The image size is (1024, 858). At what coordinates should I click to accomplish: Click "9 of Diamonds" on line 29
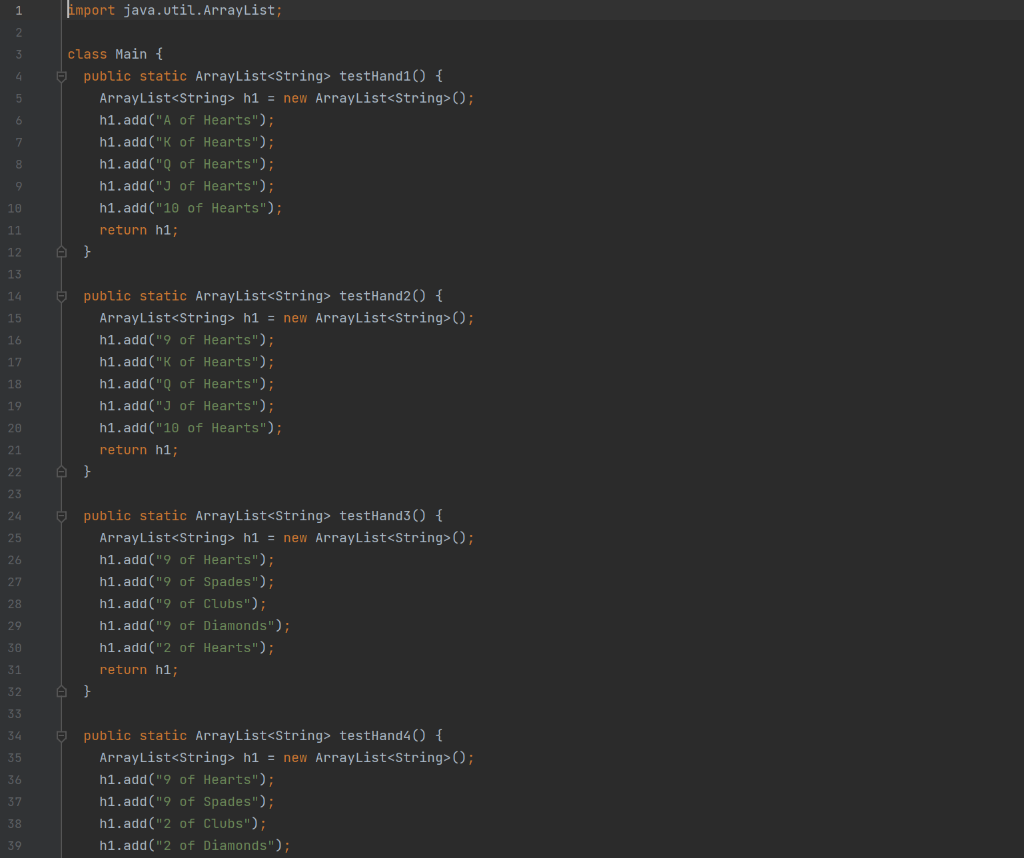coord(215,626)
